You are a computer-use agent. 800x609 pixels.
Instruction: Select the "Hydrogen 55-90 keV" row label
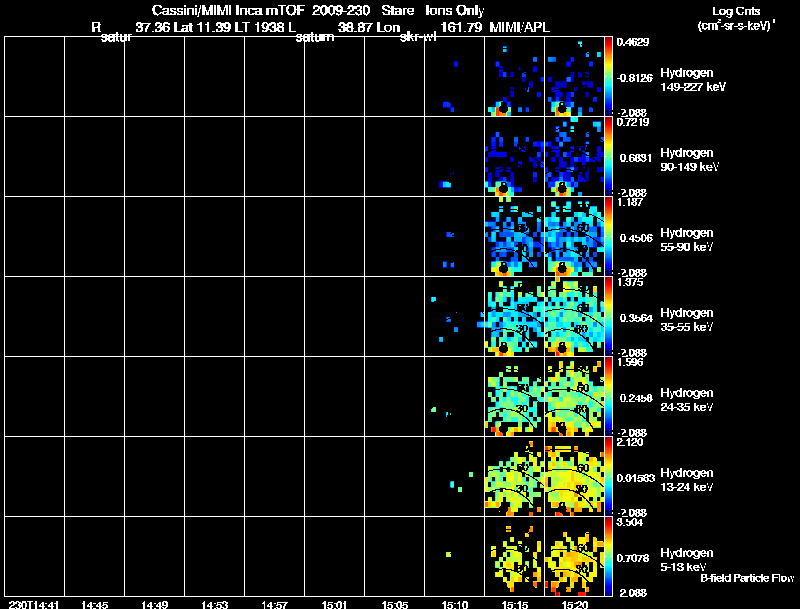tap(687, 240)
